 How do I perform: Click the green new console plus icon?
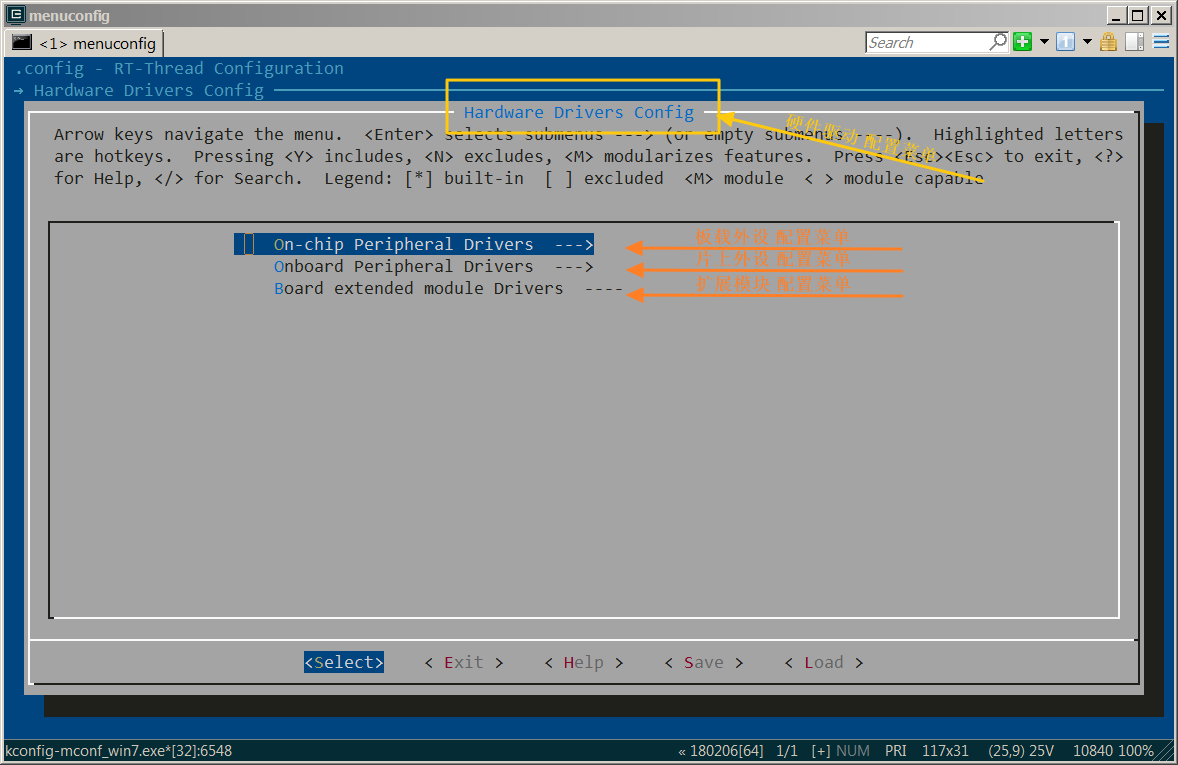pos(1022,42)
